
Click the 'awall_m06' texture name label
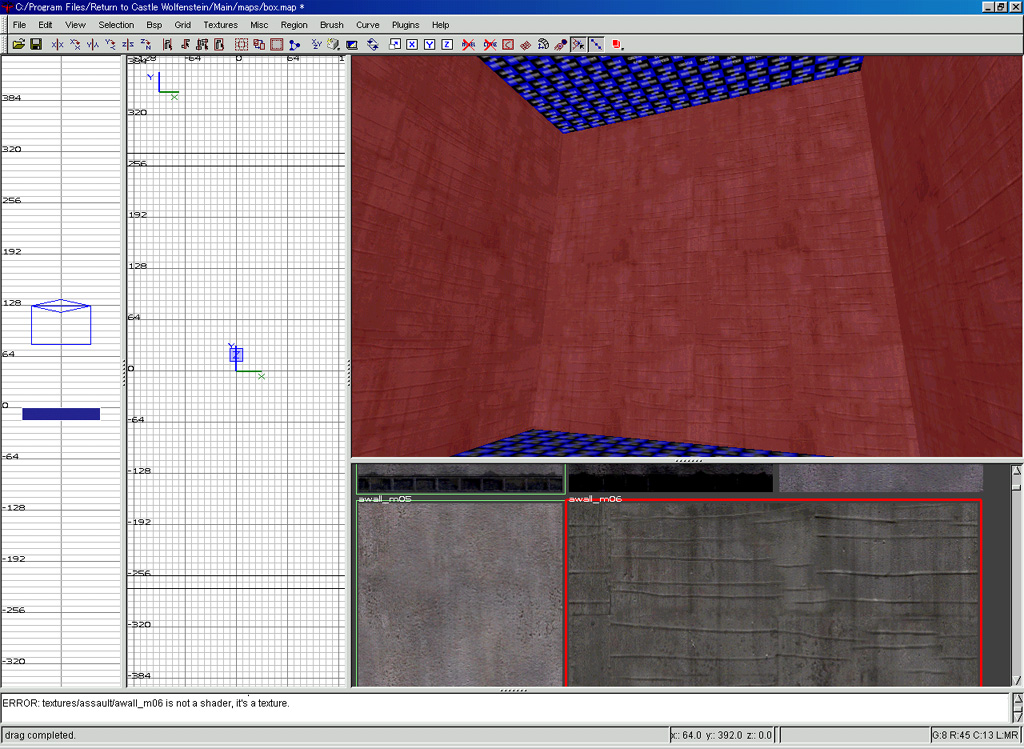click(x=595, y=499)
